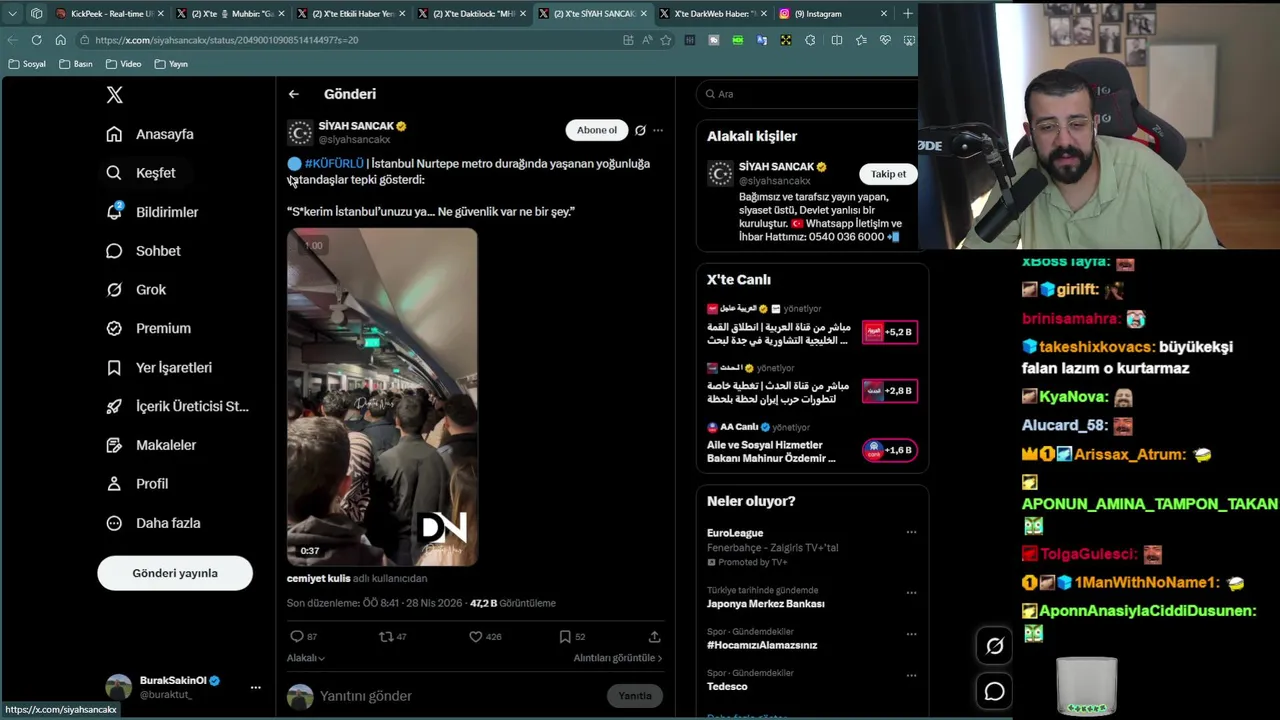Switch to X'te Daktilock tab
Viewport: 1280px width, 720px height.
(x=471, y=14)
